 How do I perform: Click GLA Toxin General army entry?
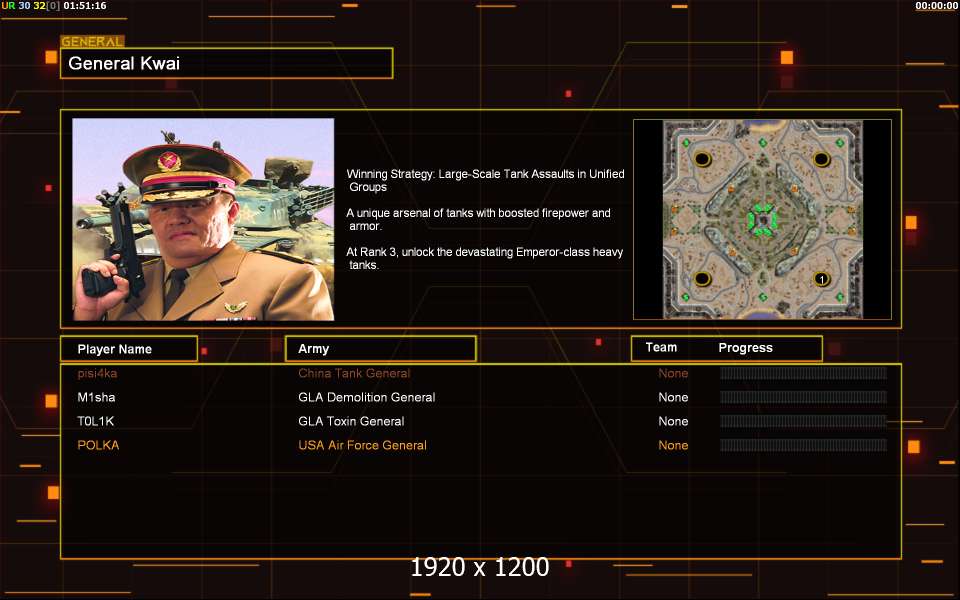[351, 421]
